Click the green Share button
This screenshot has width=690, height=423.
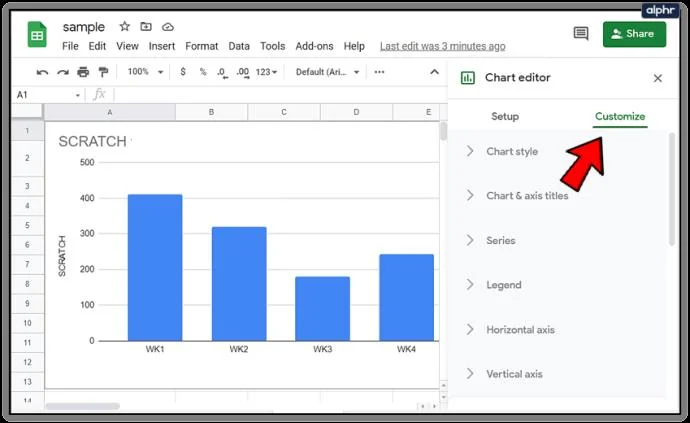coord(634,34)
